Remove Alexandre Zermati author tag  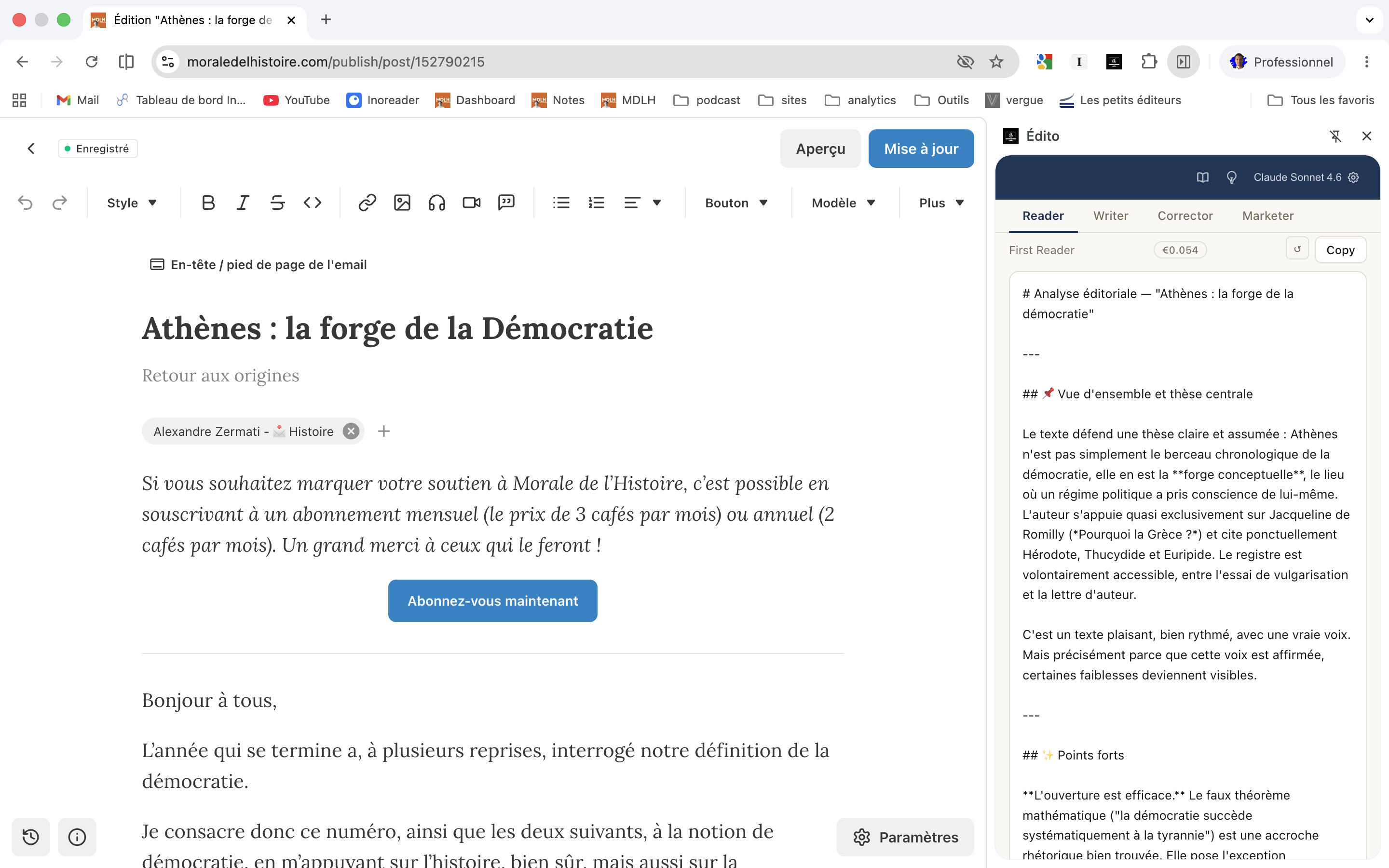(351, 431)
